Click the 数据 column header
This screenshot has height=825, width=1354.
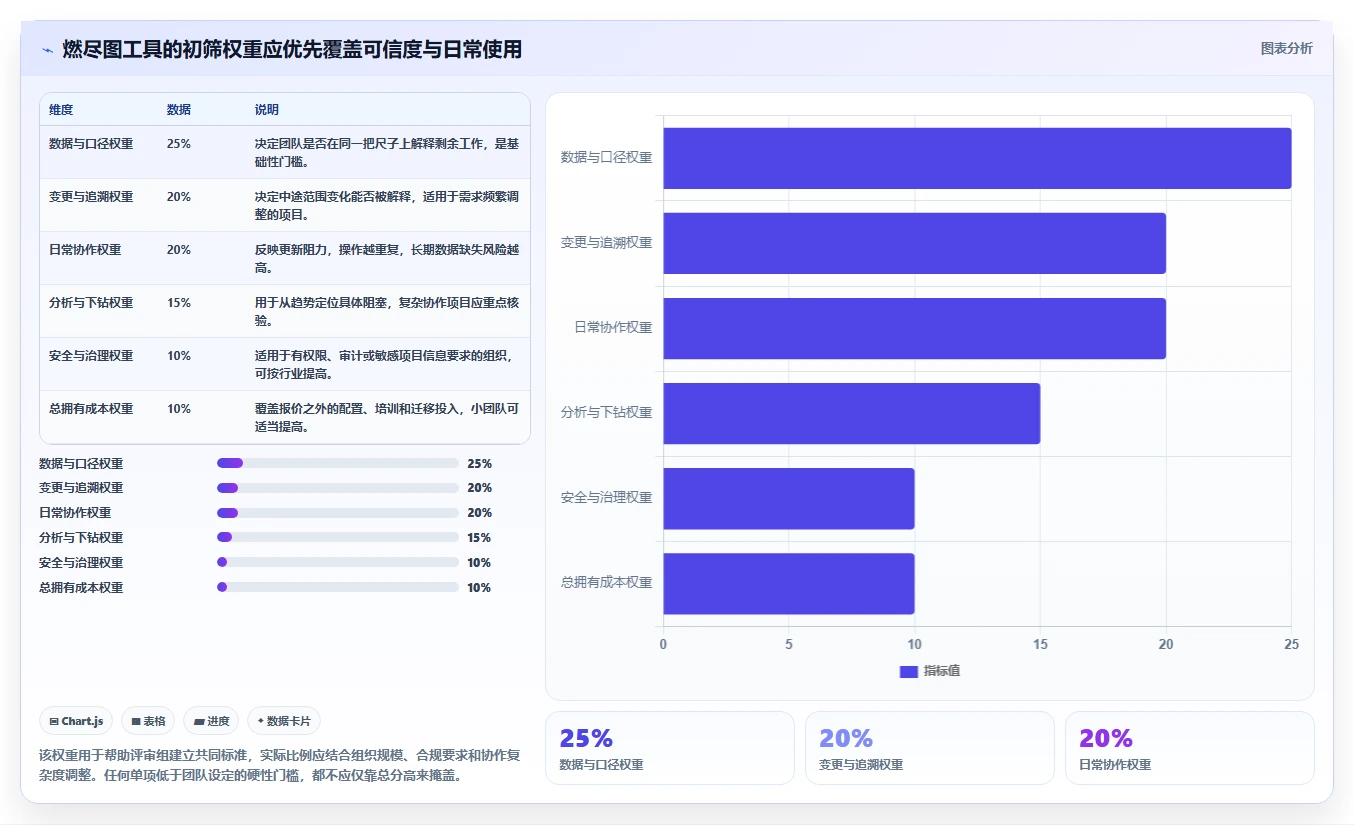pyautogui.click(x=179, y=110)
